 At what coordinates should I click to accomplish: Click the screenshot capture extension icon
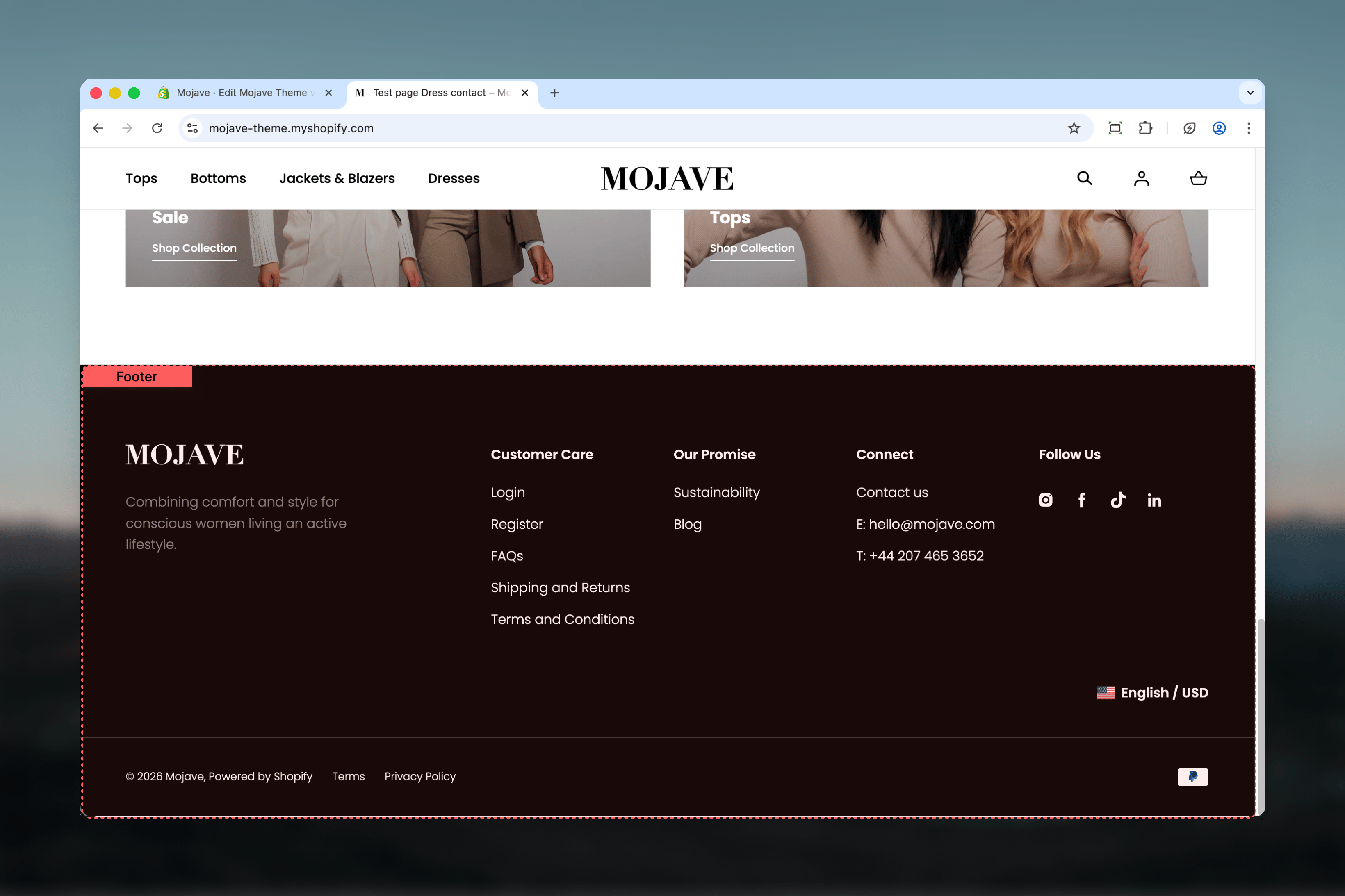click(1115, 128)
